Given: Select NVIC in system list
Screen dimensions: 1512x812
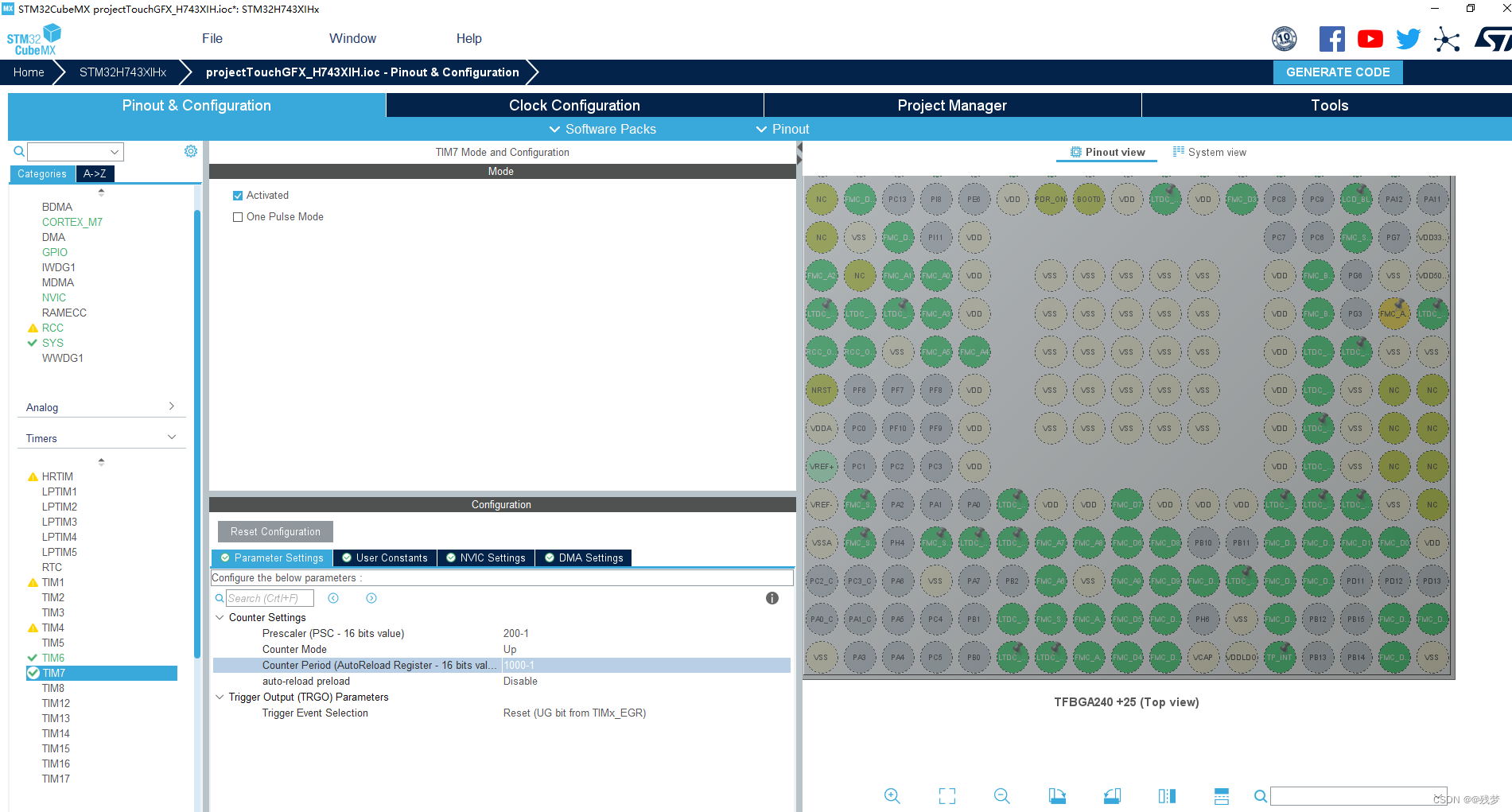Looking at the screenshot, I should (54, 297).
